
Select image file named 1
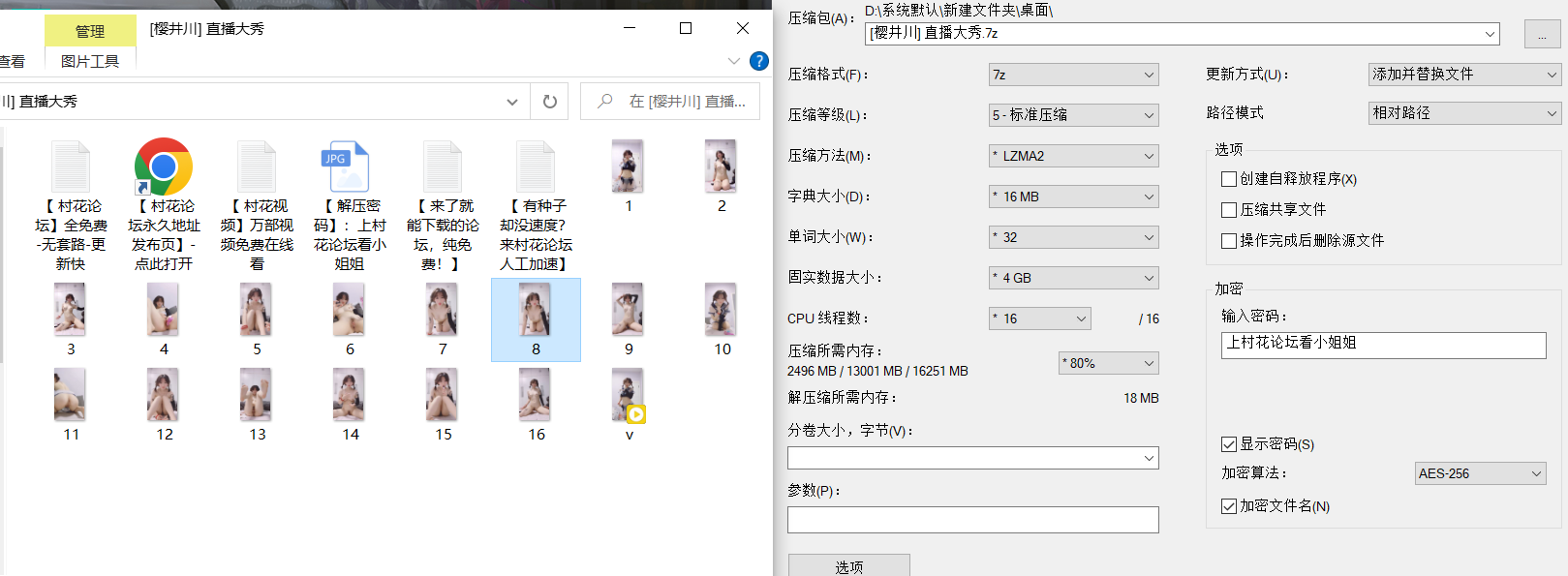tap(629, 177)
